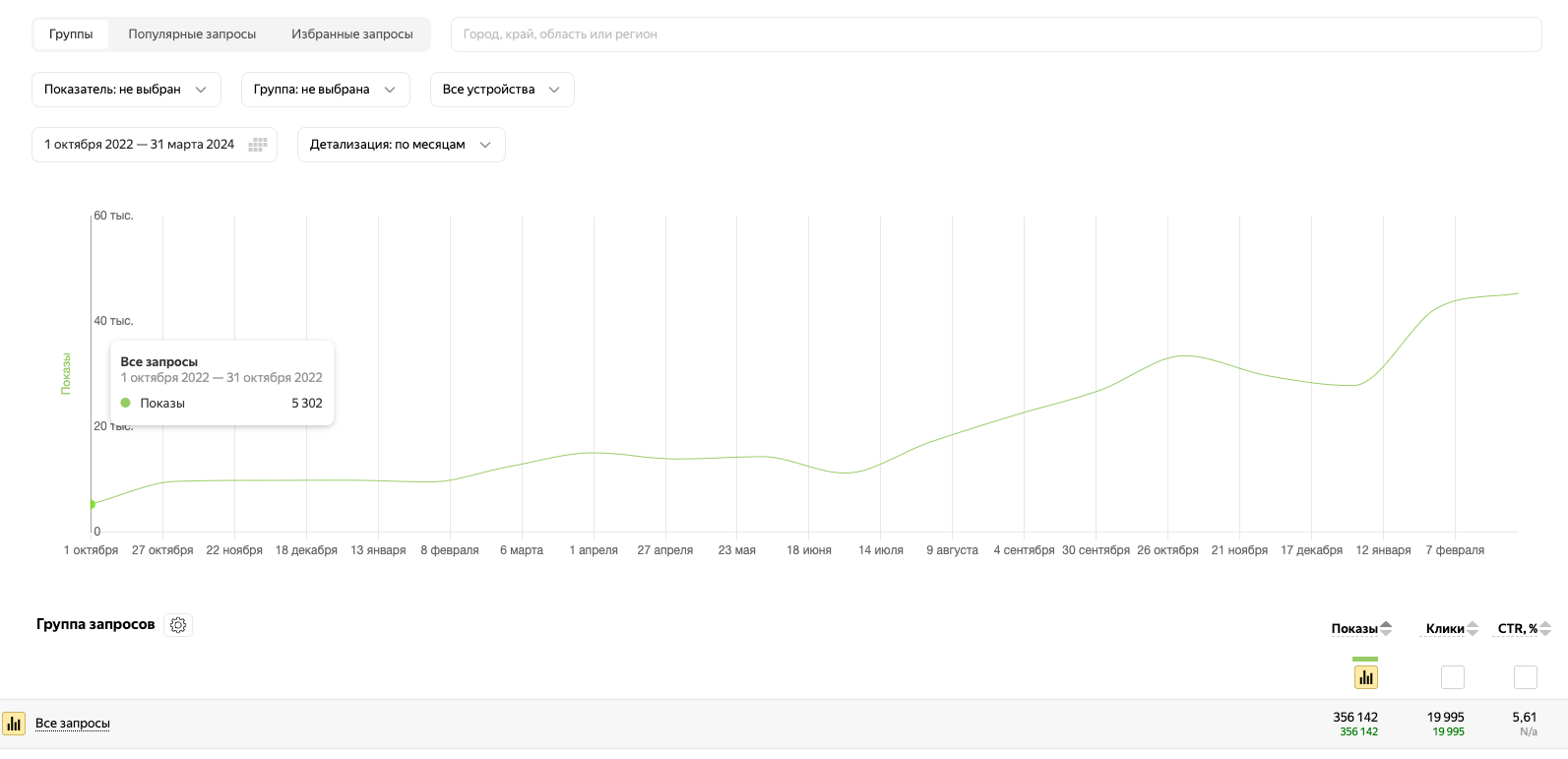Viewport: 1568px width, 759px height.
Task: Enable CTR chart checkbox
Action: 1525,677
